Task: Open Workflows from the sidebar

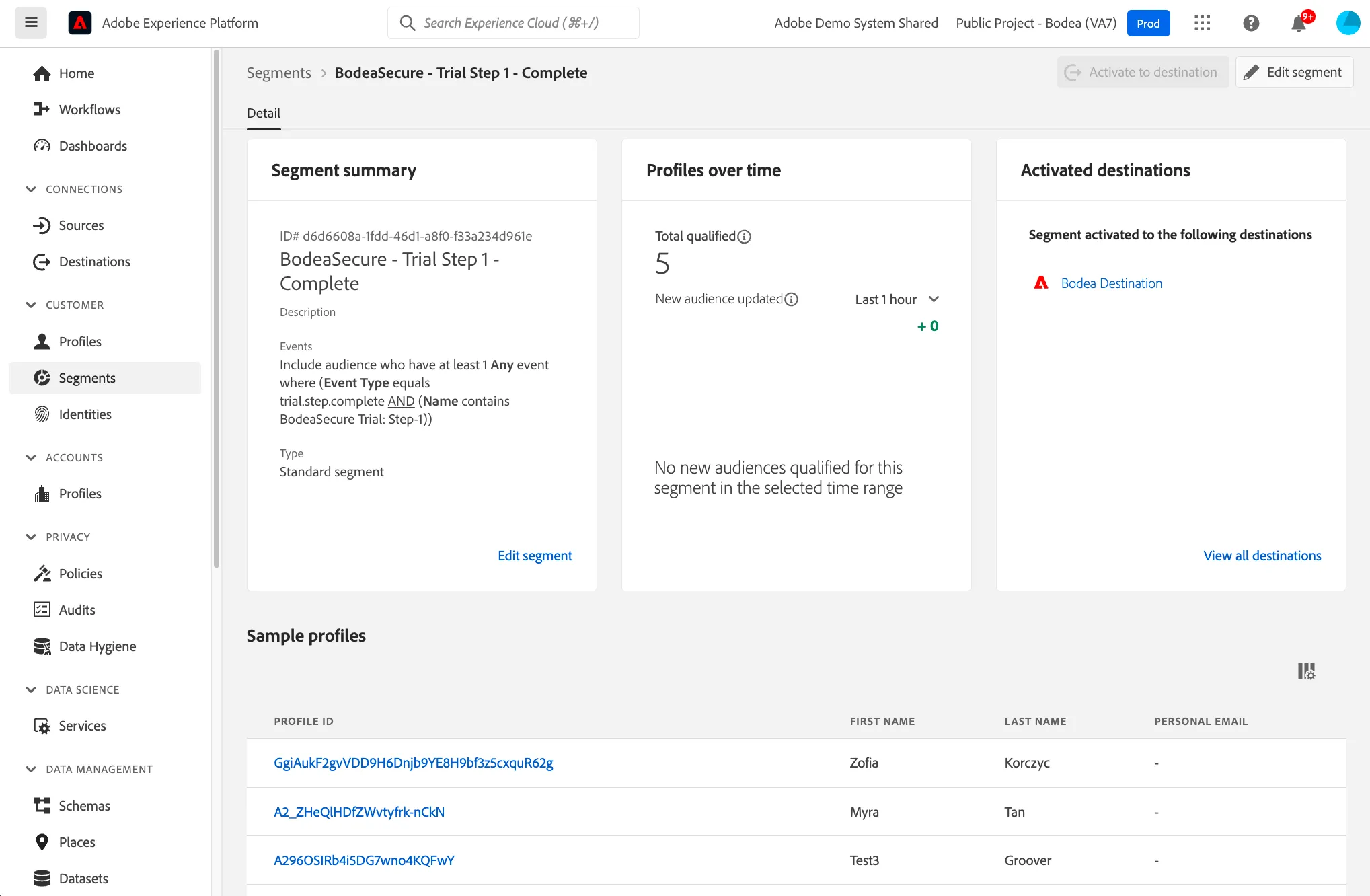Action: click(105, 110)
